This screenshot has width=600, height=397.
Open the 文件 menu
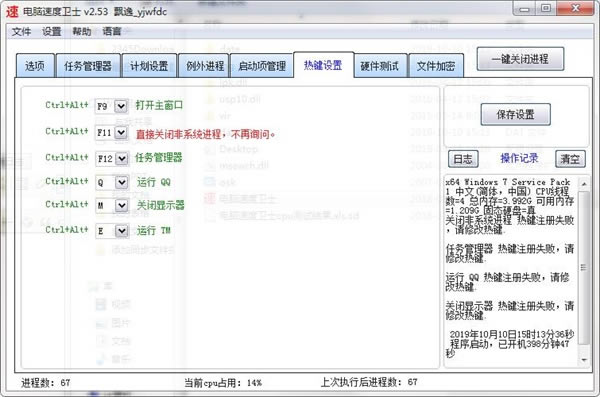21,31
